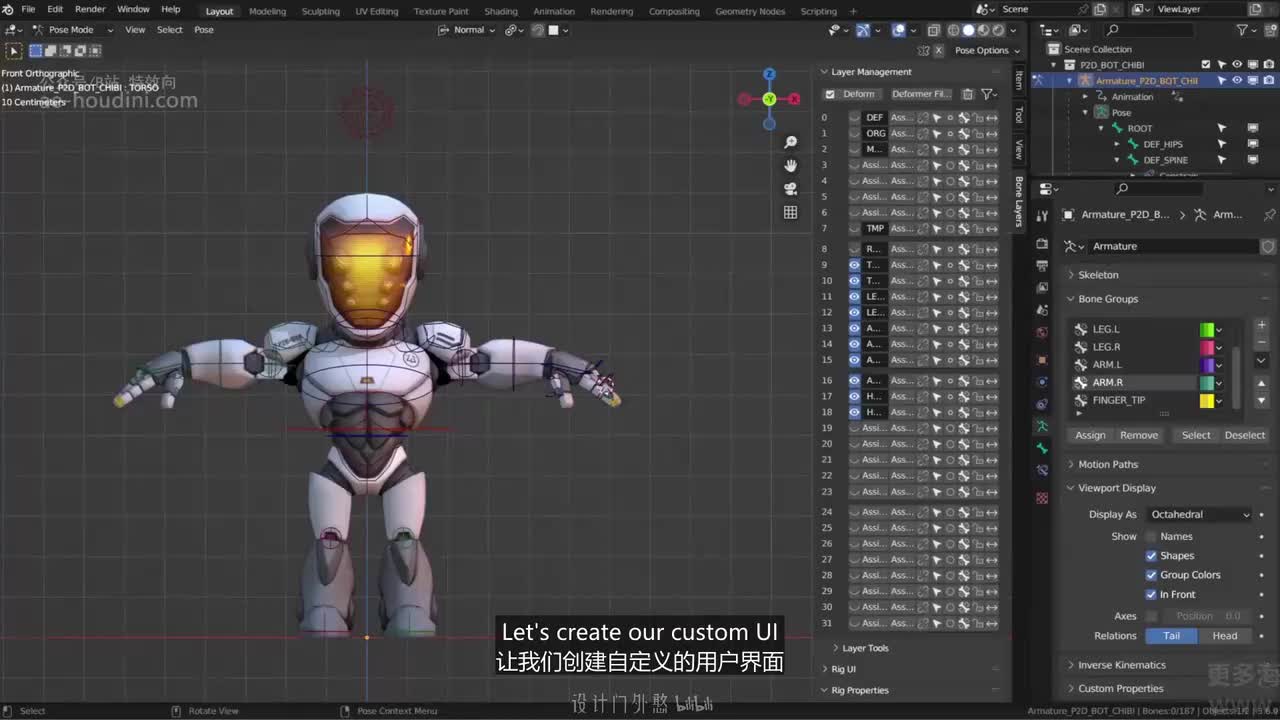Uncheck the In Front checkbox
1280x720 pixels.
[1151, 594]
